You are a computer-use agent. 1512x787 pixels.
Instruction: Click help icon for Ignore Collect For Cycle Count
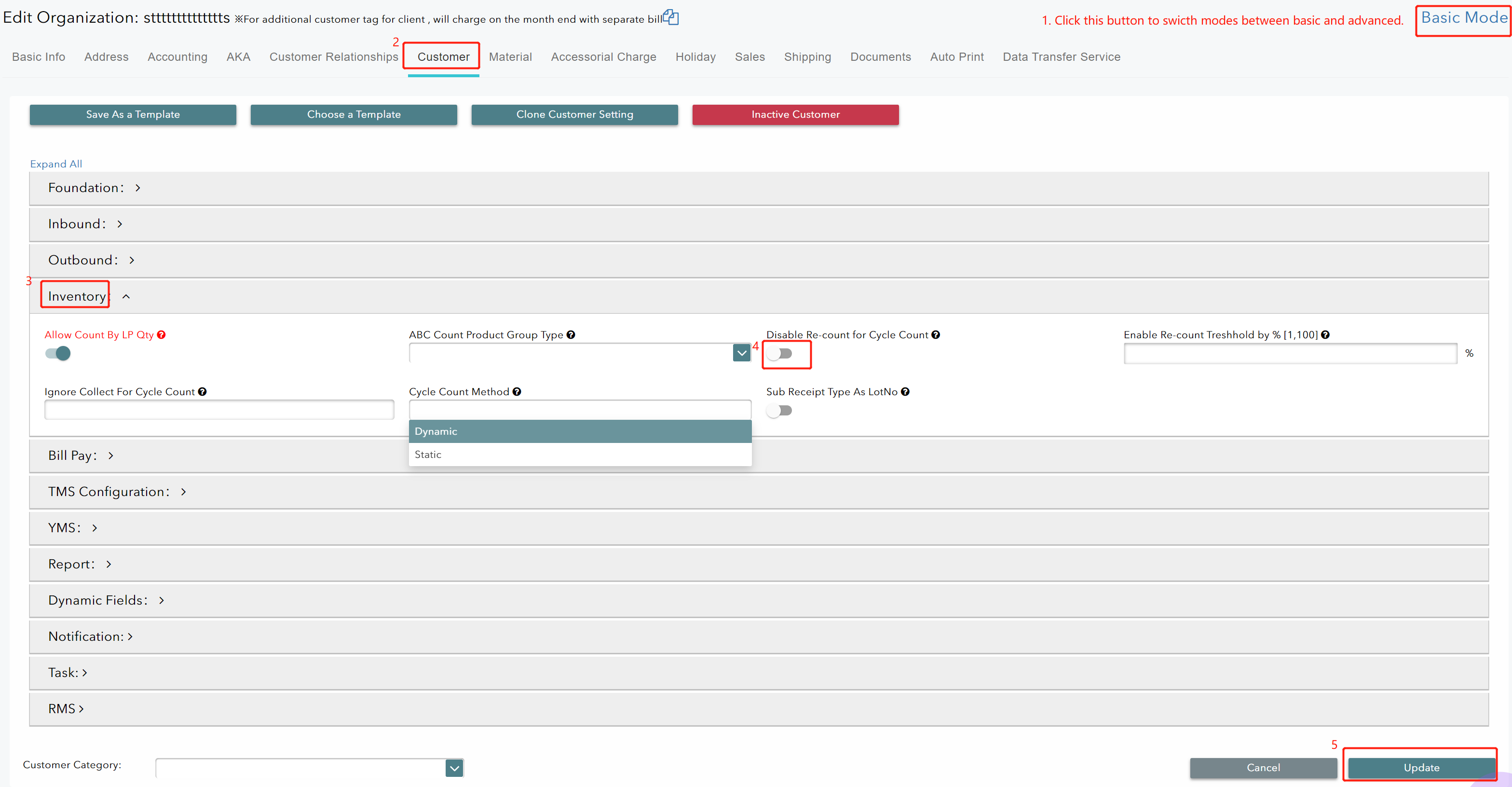point(203,392)
